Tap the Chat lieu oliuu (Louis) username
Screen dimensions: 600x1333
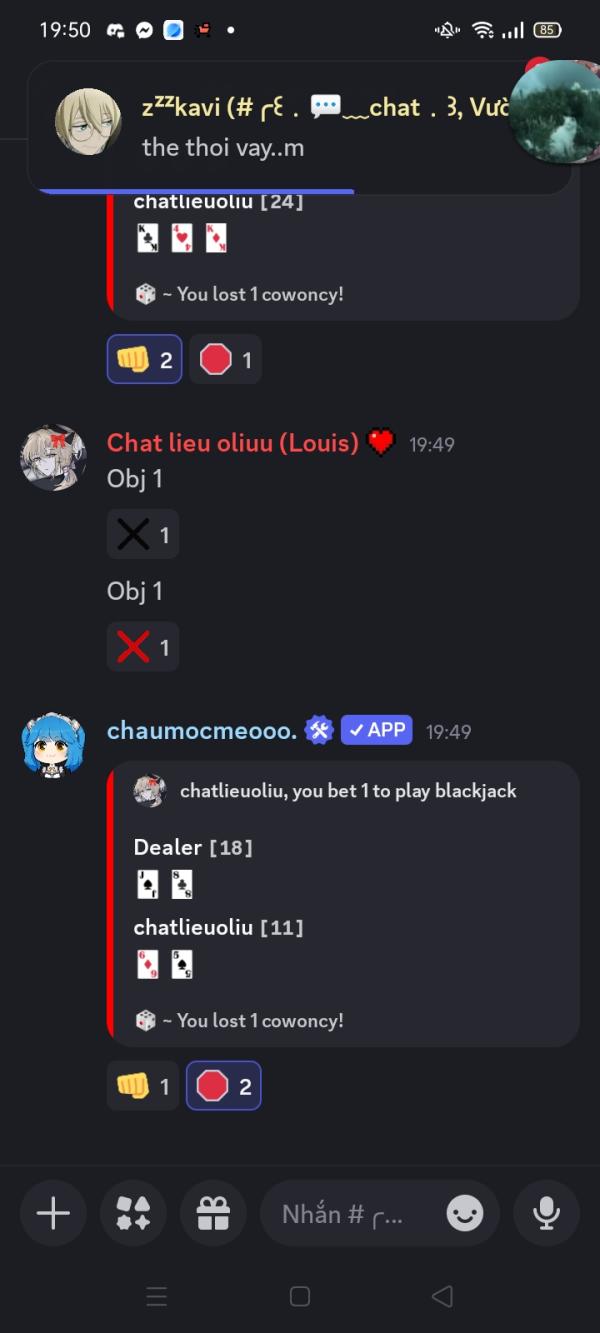pos(232,443)
